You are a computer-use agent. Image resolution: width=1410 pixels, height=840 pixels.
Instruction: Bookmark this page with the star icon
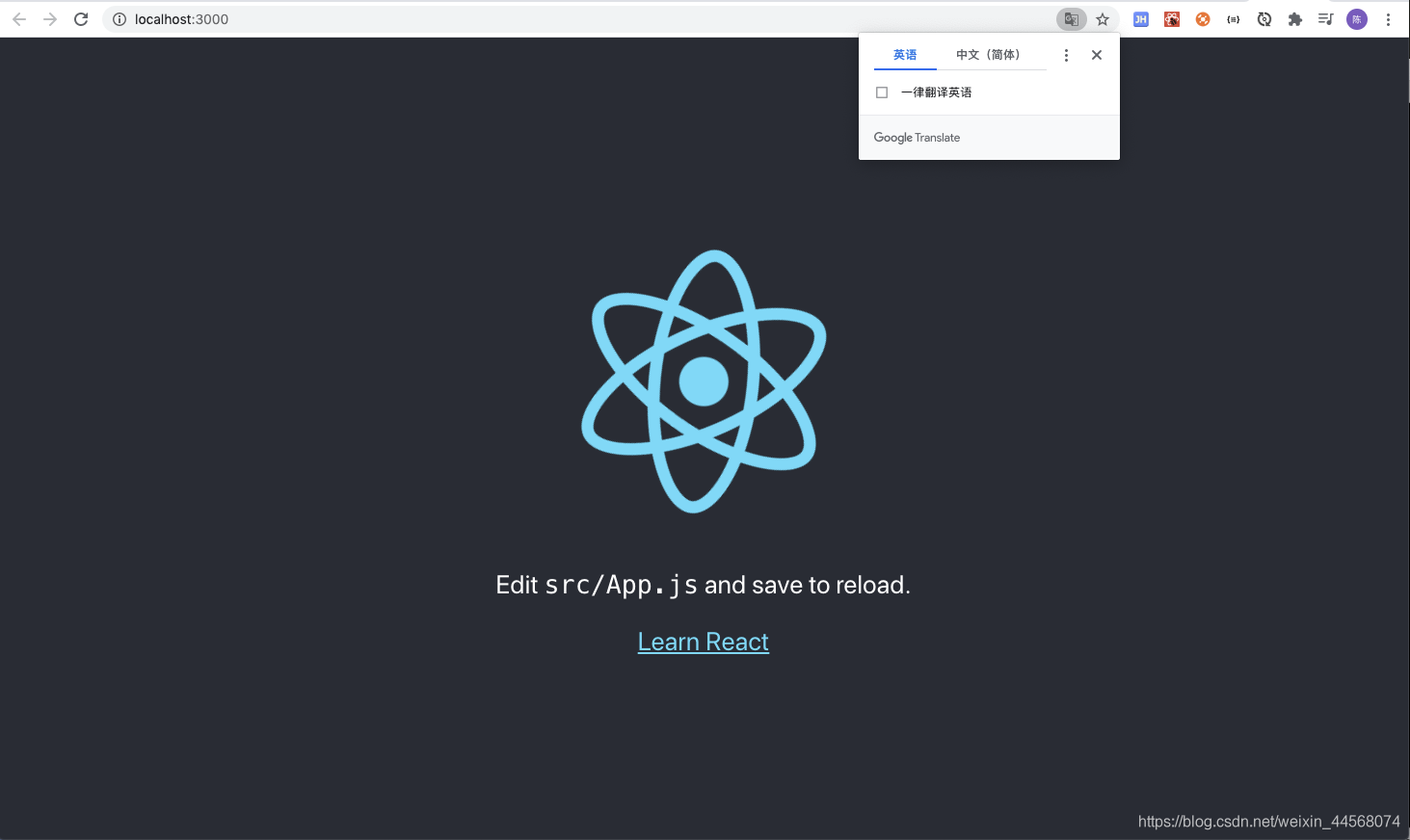[1103, 19]
